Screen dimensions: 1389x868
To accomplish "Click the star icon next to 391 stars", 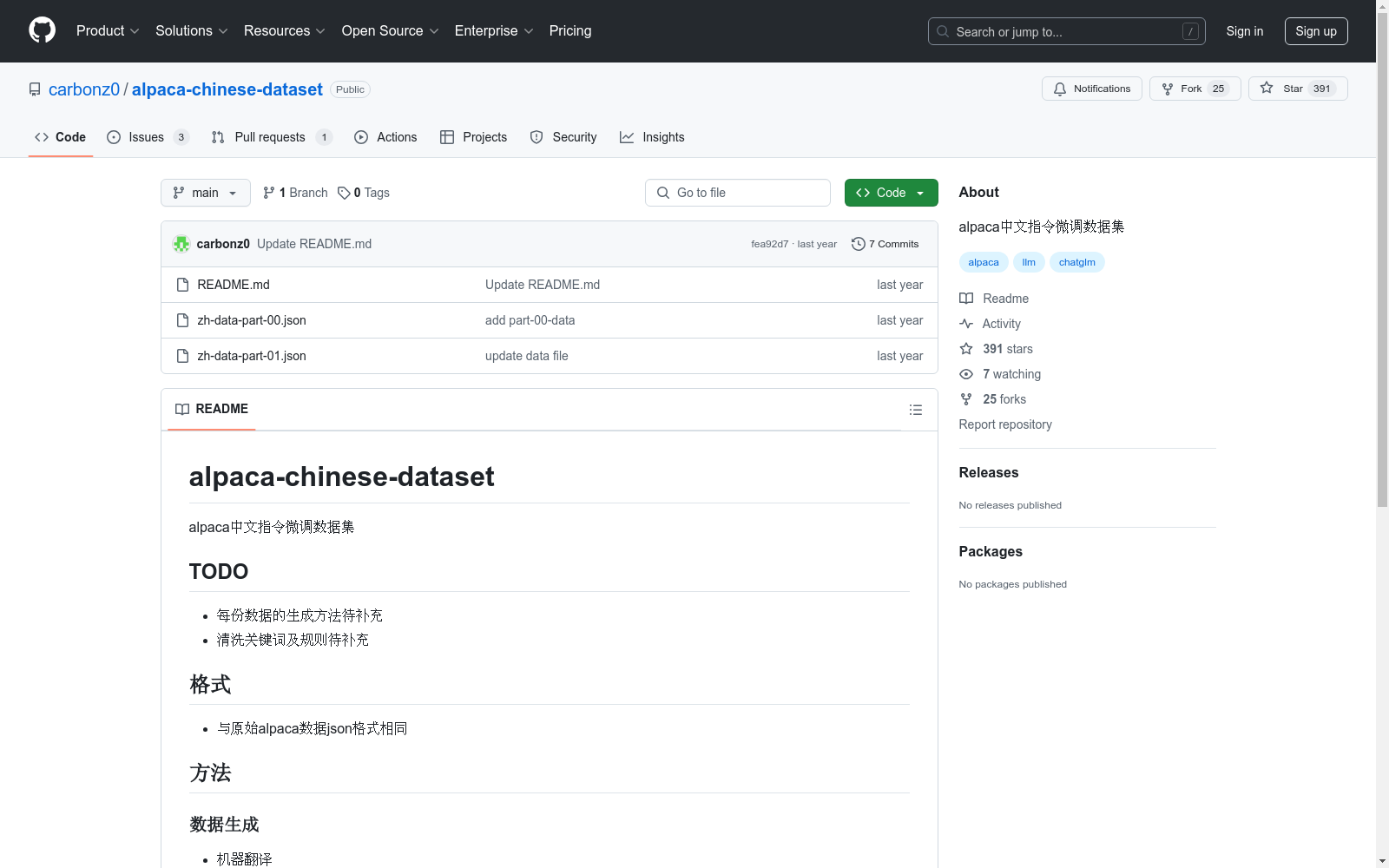I will coord(966,349).
